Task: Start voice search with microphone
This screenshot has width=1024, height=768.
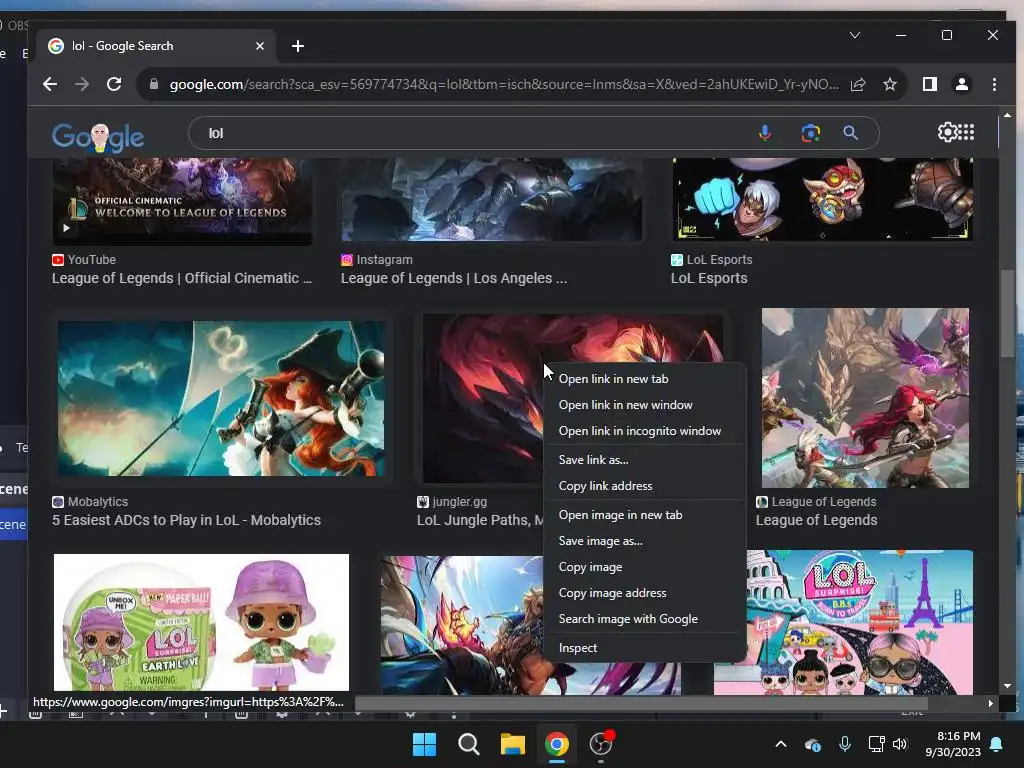Action: click(765, 133)
